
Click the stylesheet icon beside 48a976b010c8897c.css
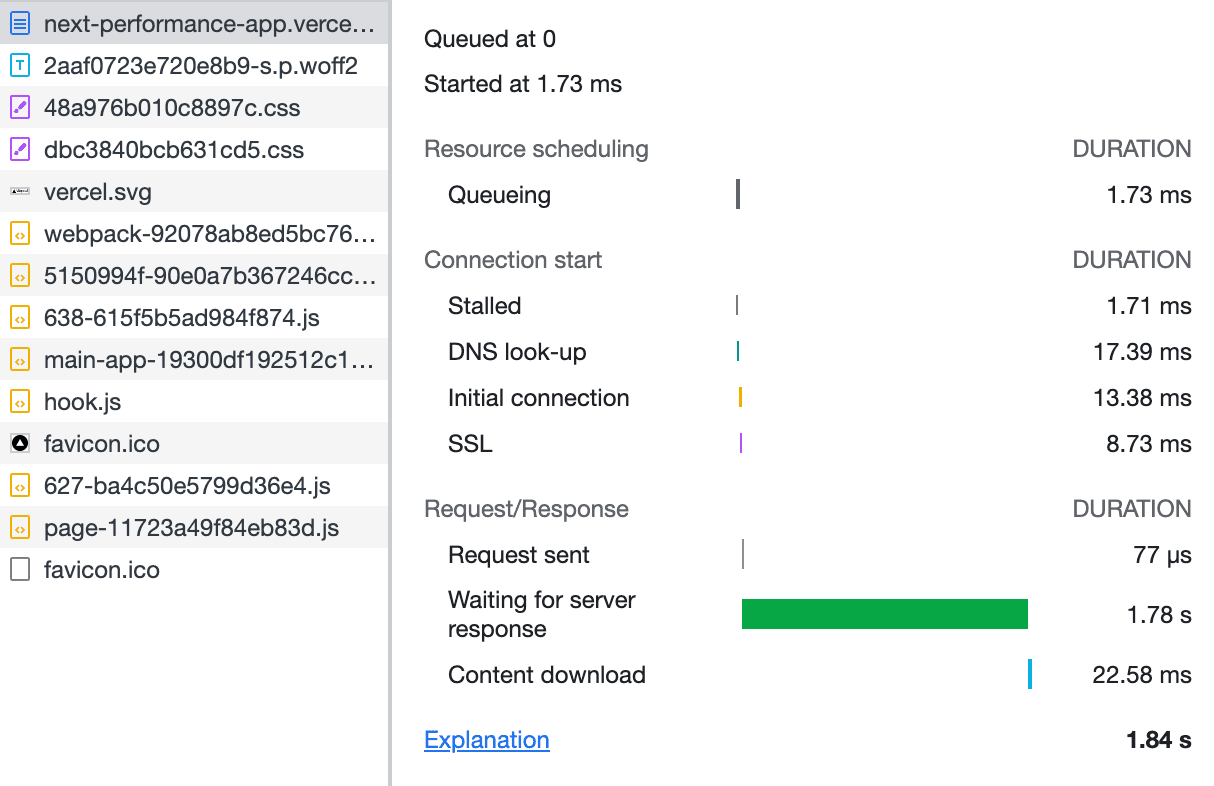(20, 108)
